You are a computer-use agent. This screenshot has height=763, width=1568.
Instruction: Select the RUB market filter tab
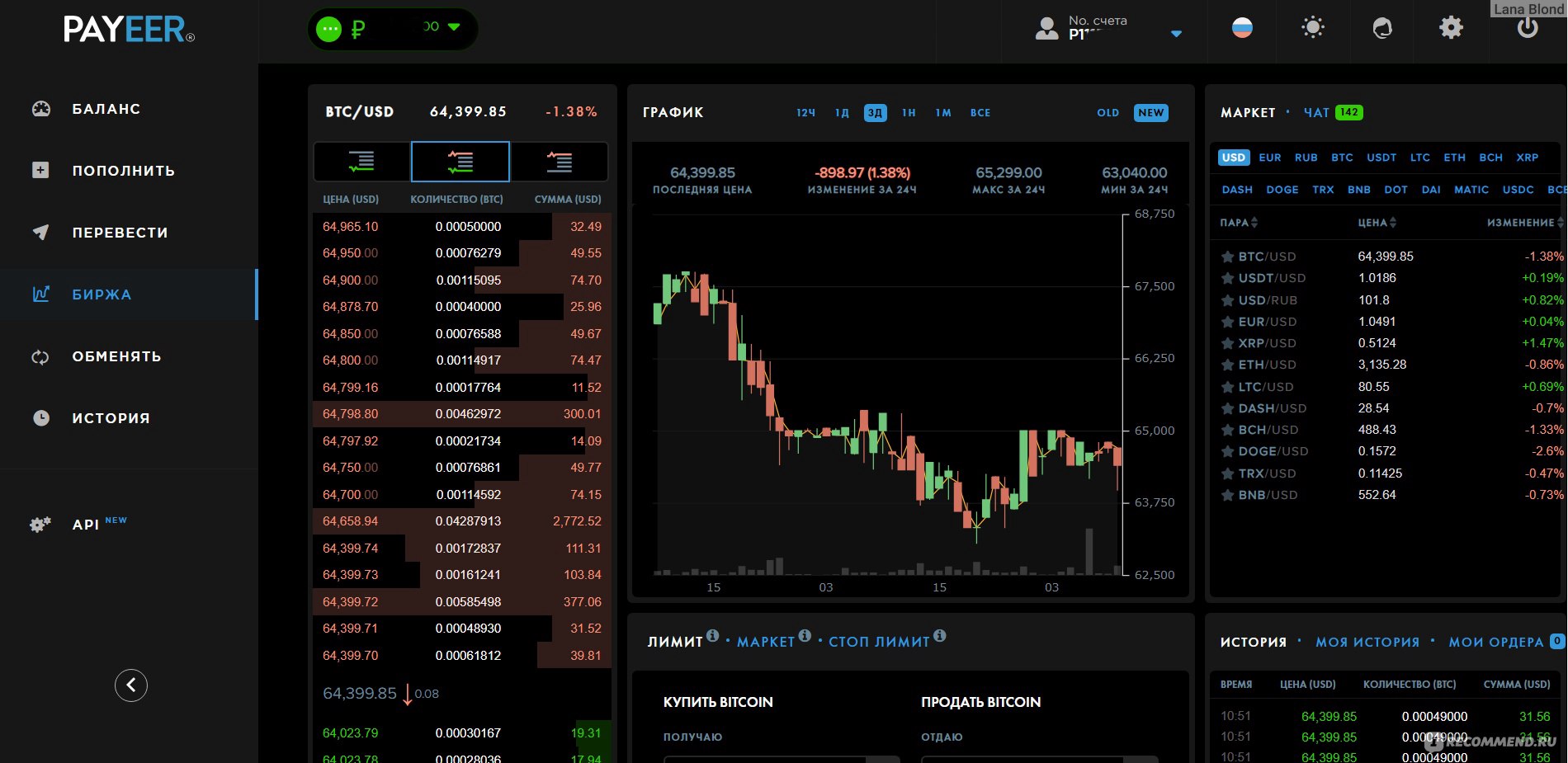click(1306, 158)
